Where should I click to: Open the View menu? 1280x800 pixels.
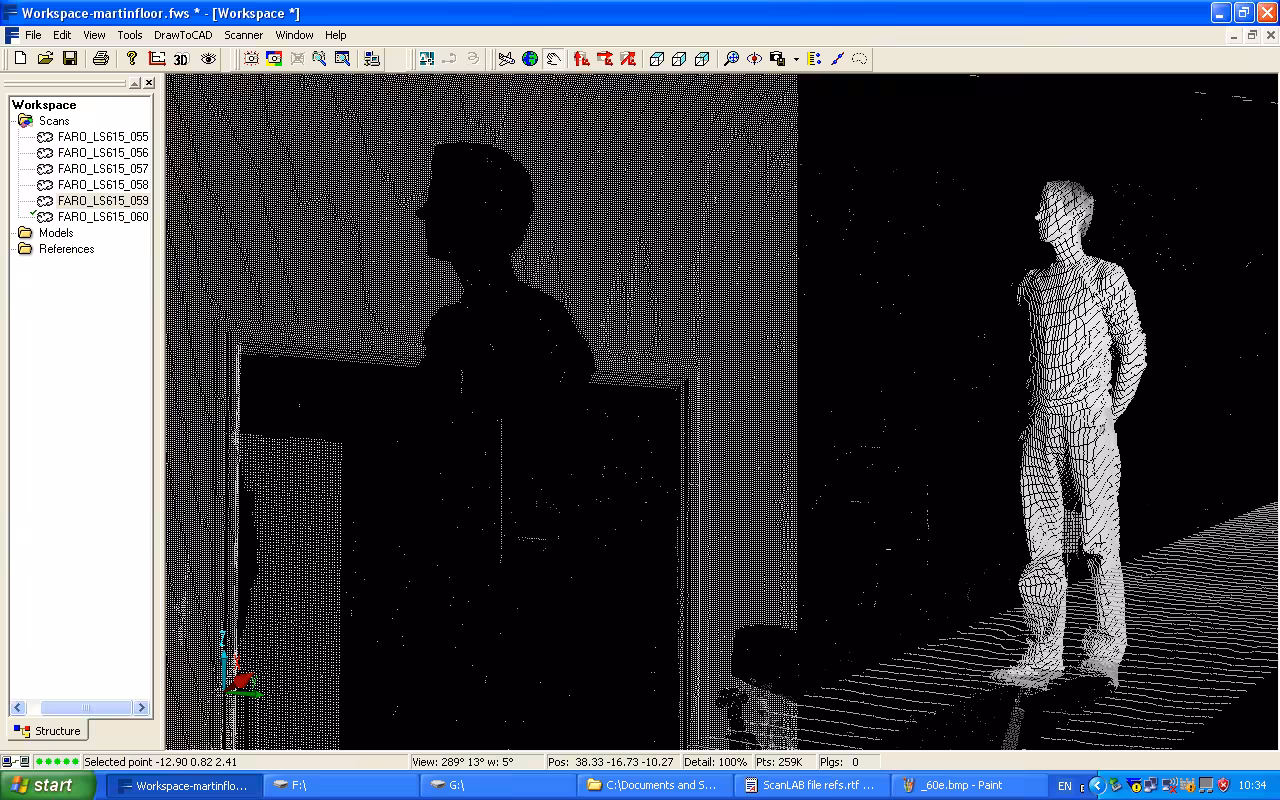[x=94, y=35]
